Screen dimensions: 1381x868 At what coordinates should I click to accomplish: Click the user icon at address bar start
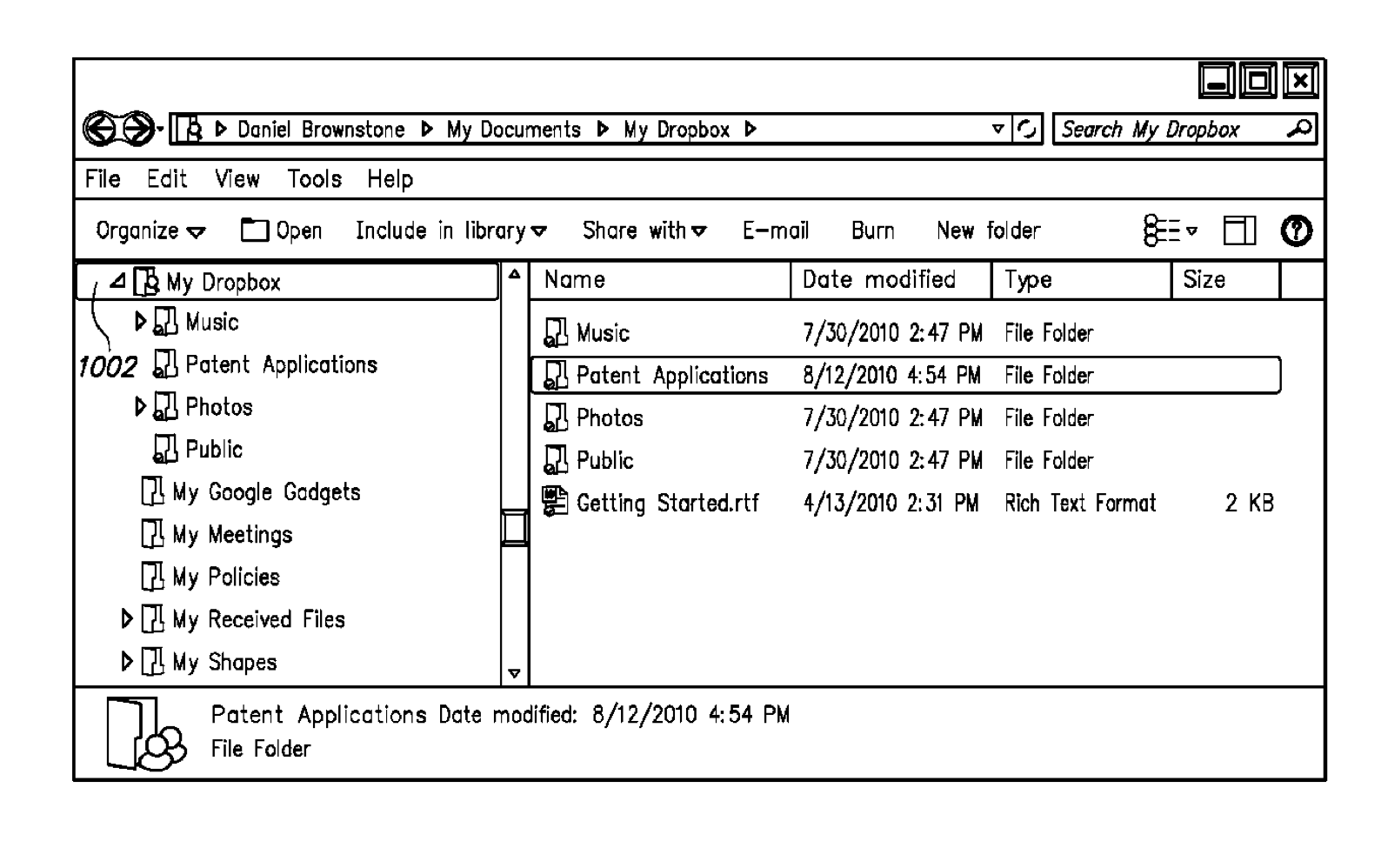pyautogui.click(x=190, y=130)
